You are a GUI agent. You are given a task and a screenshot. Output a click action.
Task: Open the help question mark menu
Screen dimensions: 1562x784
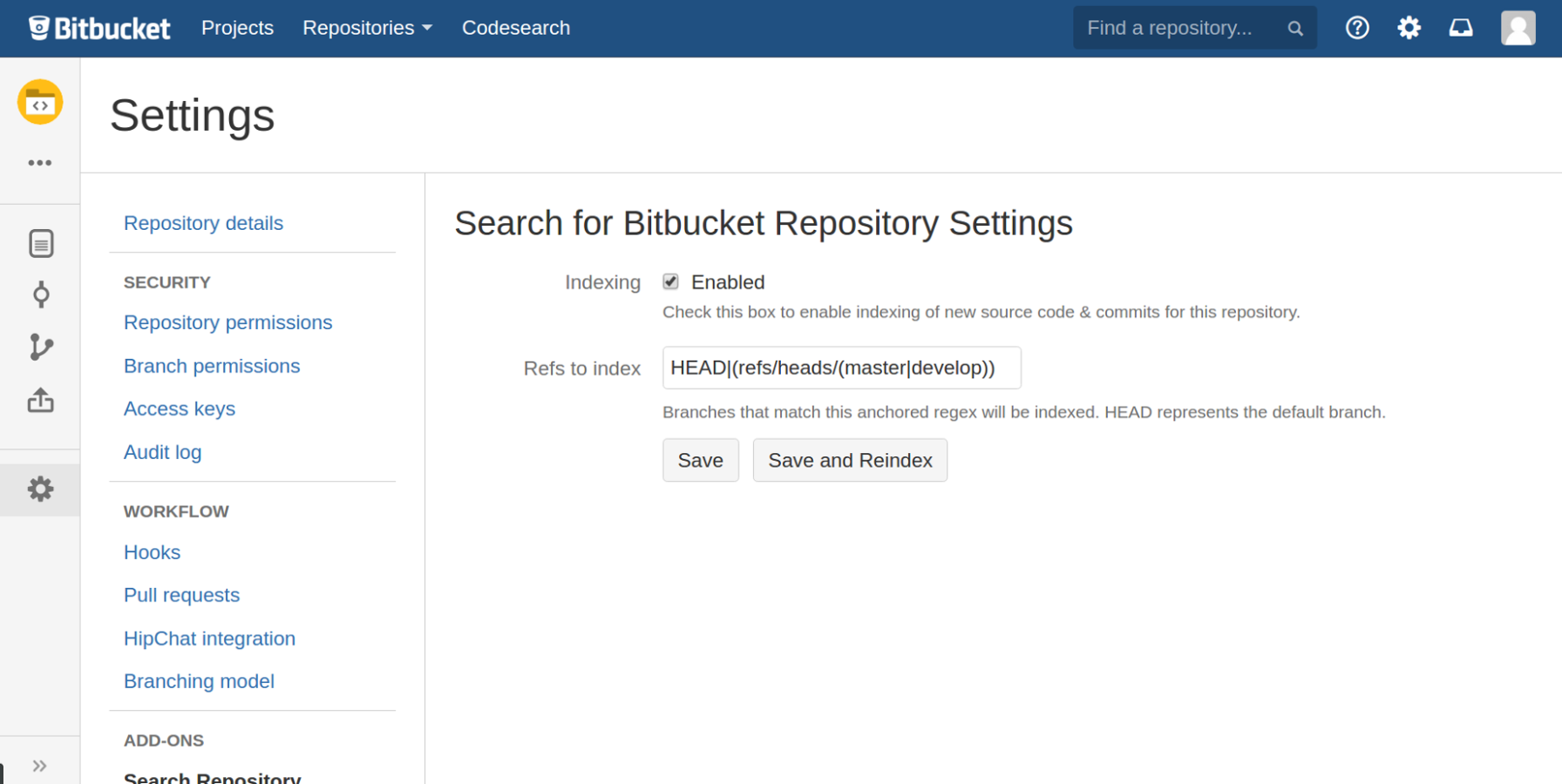[1357, 28]
